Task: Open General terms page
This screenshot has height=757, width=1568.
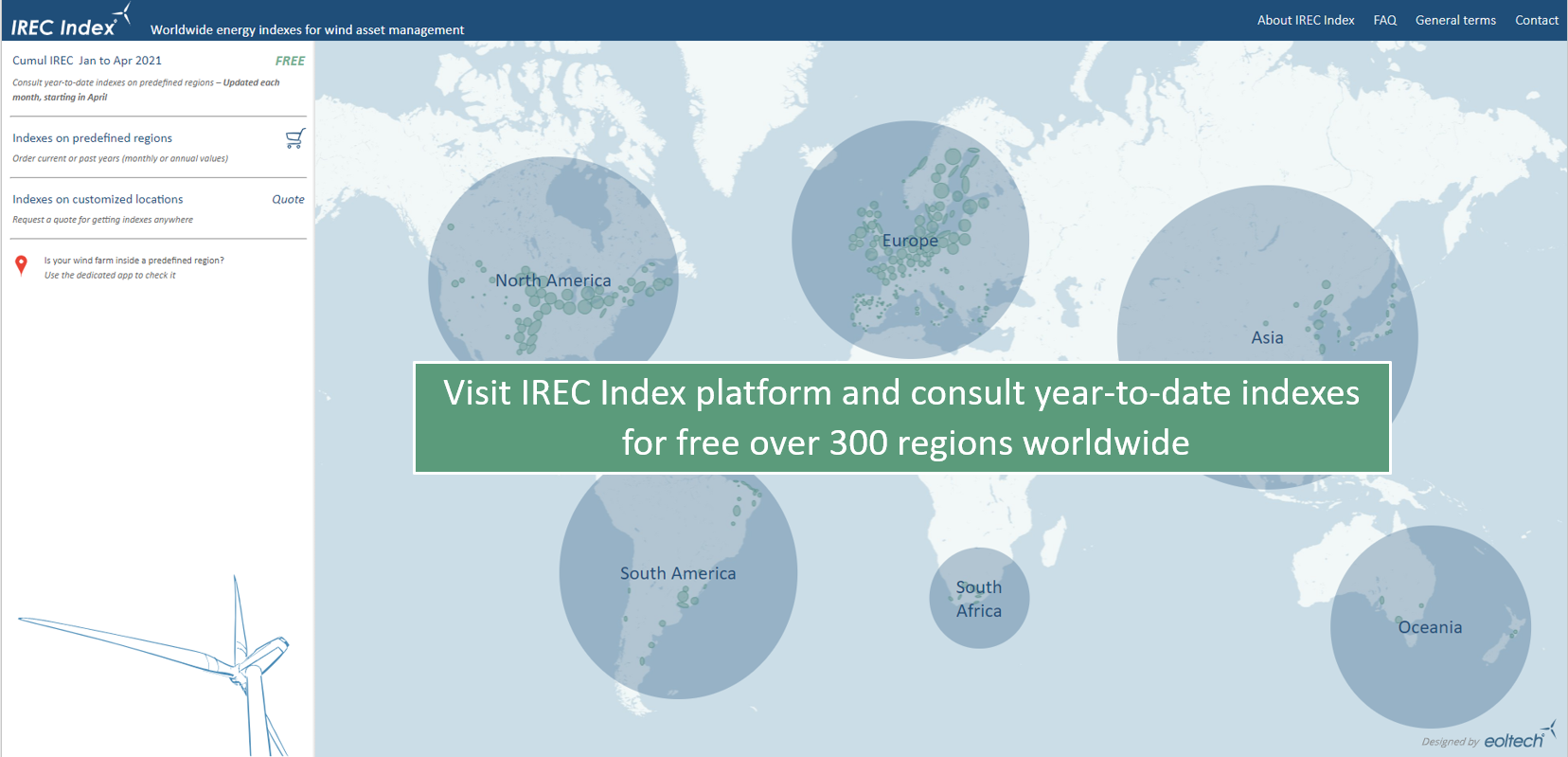Action: click(x=1455, y=20)
